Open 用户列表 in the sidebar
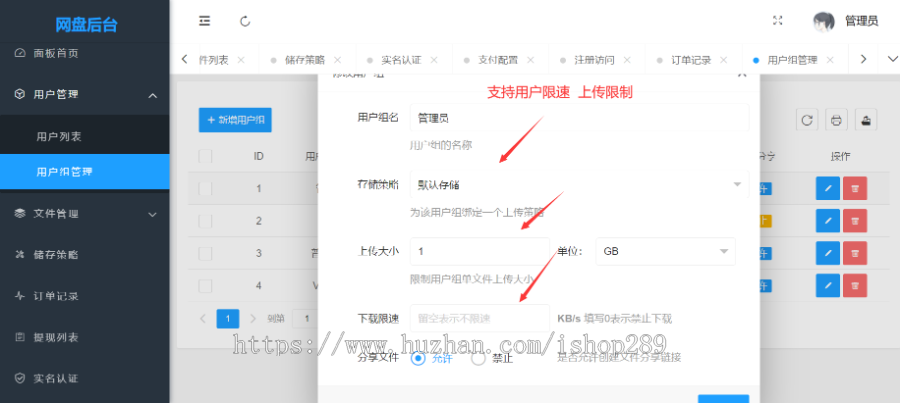This screenshot has width=900, height=403. tap(84, 137)
